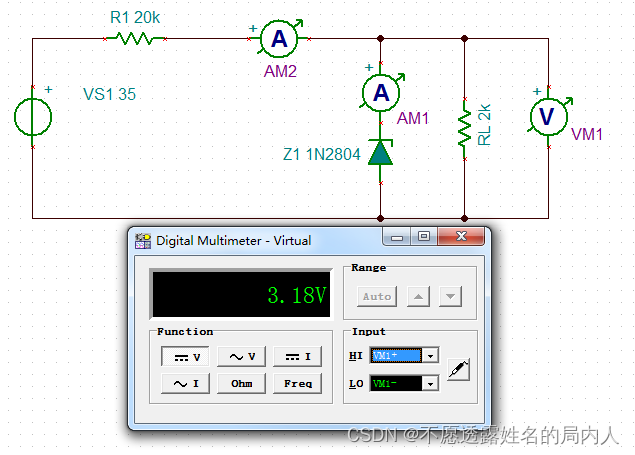Select the Freq function button

(x=298, y=383)
